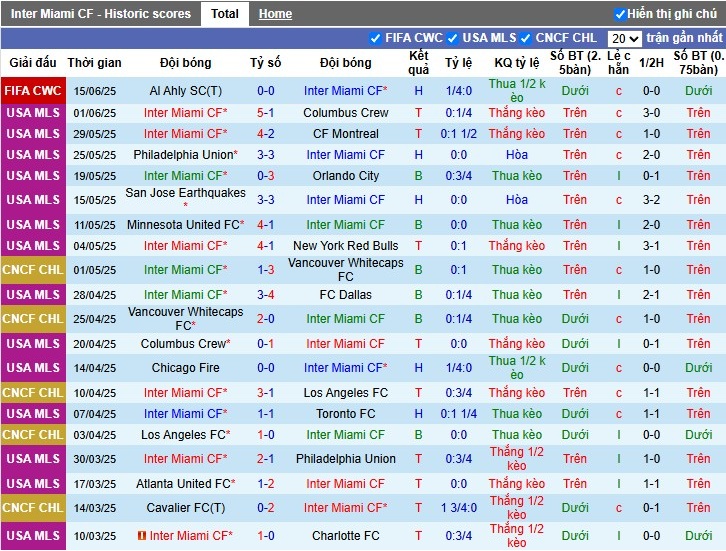The image size is (726, 551).
Task: Open the 0-2 score at Cavalier FC
Action: (266, 508)
